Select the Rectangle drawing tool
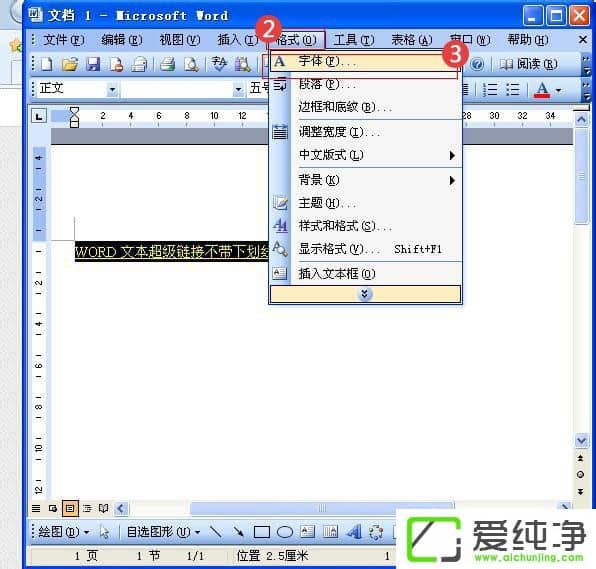The image size is (596, 569). point(262,532)
